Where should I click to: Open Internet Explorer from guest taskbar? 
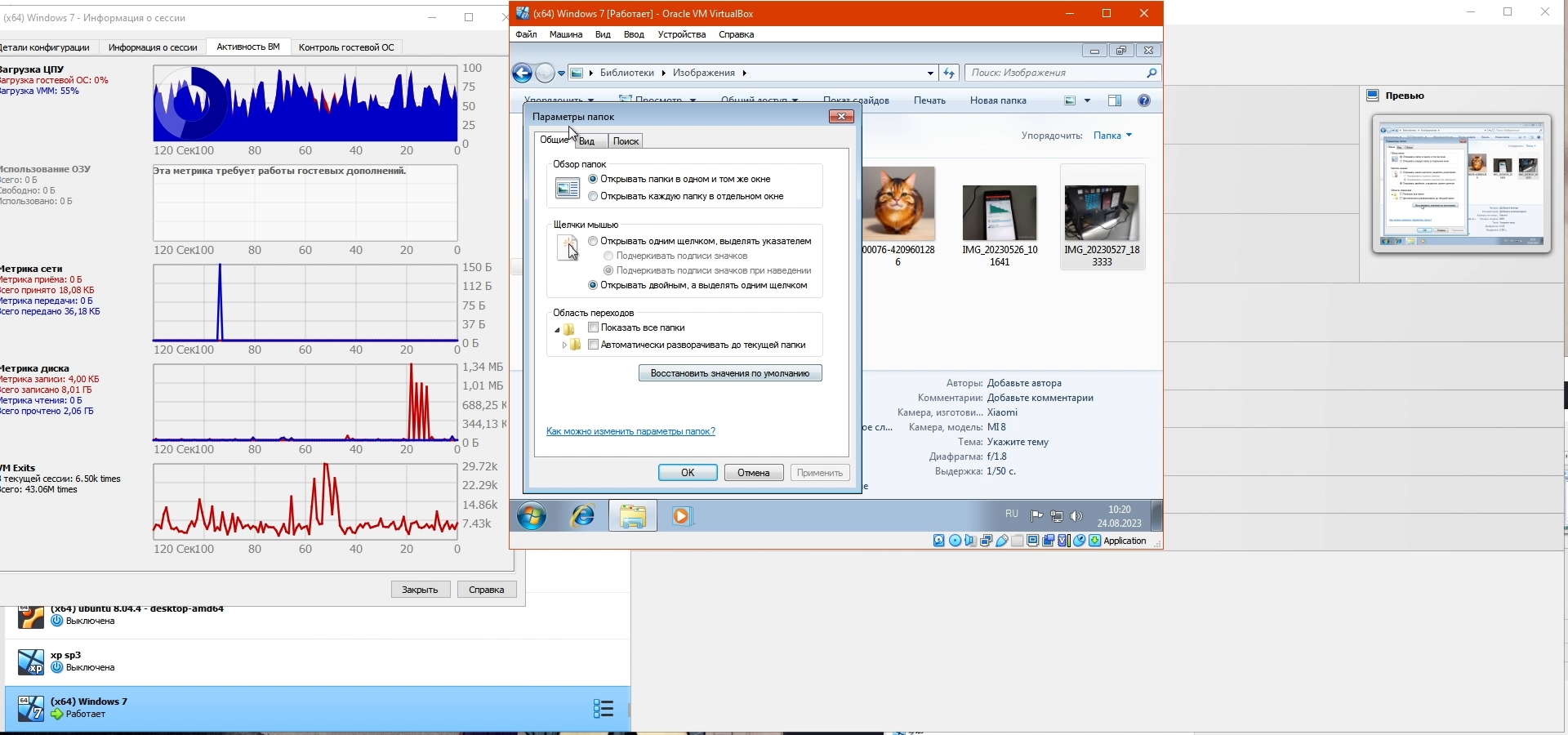click(582, 516)
